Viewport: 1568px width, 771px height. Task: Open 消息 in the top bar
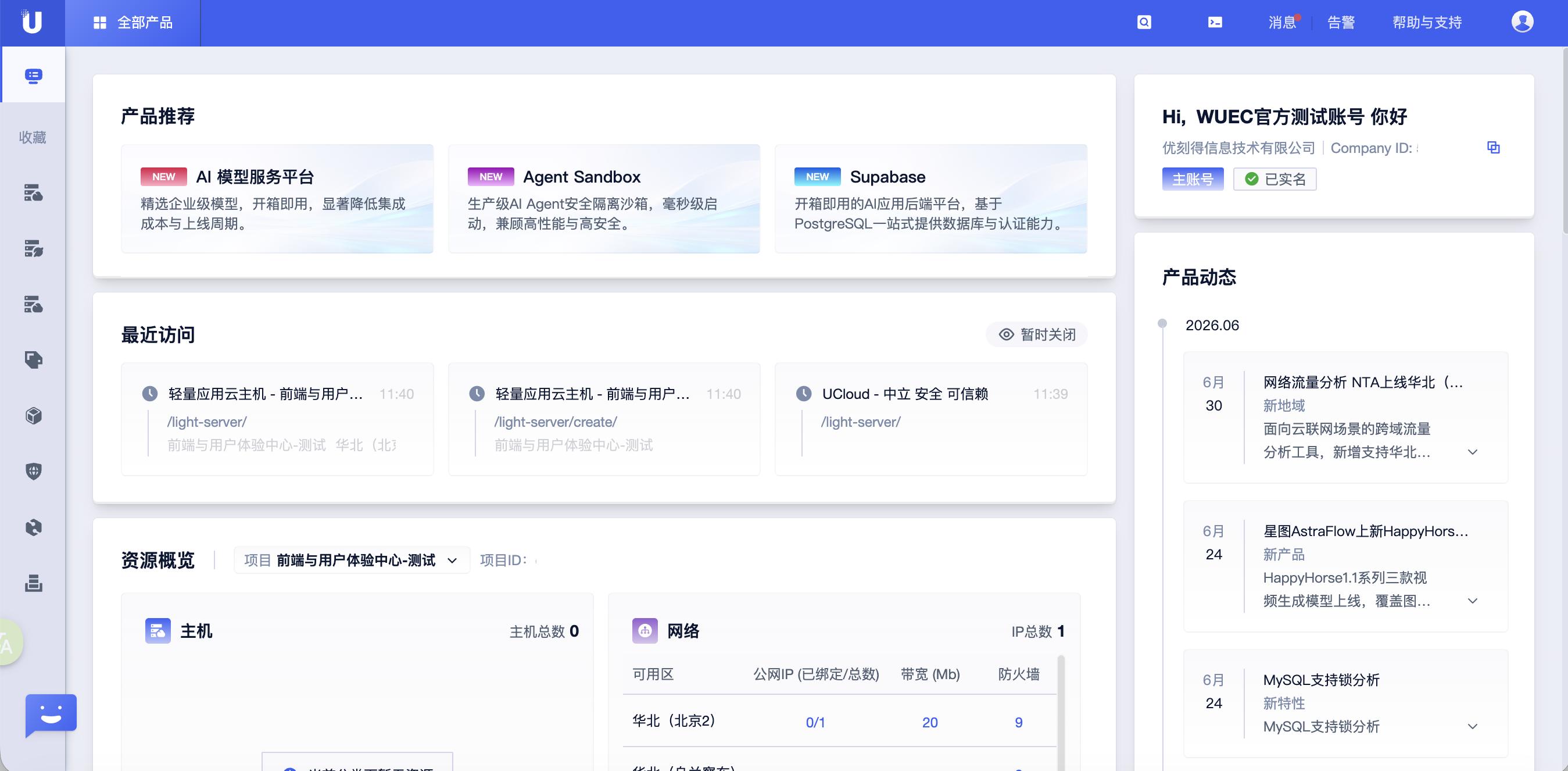tap(1281, 23)
